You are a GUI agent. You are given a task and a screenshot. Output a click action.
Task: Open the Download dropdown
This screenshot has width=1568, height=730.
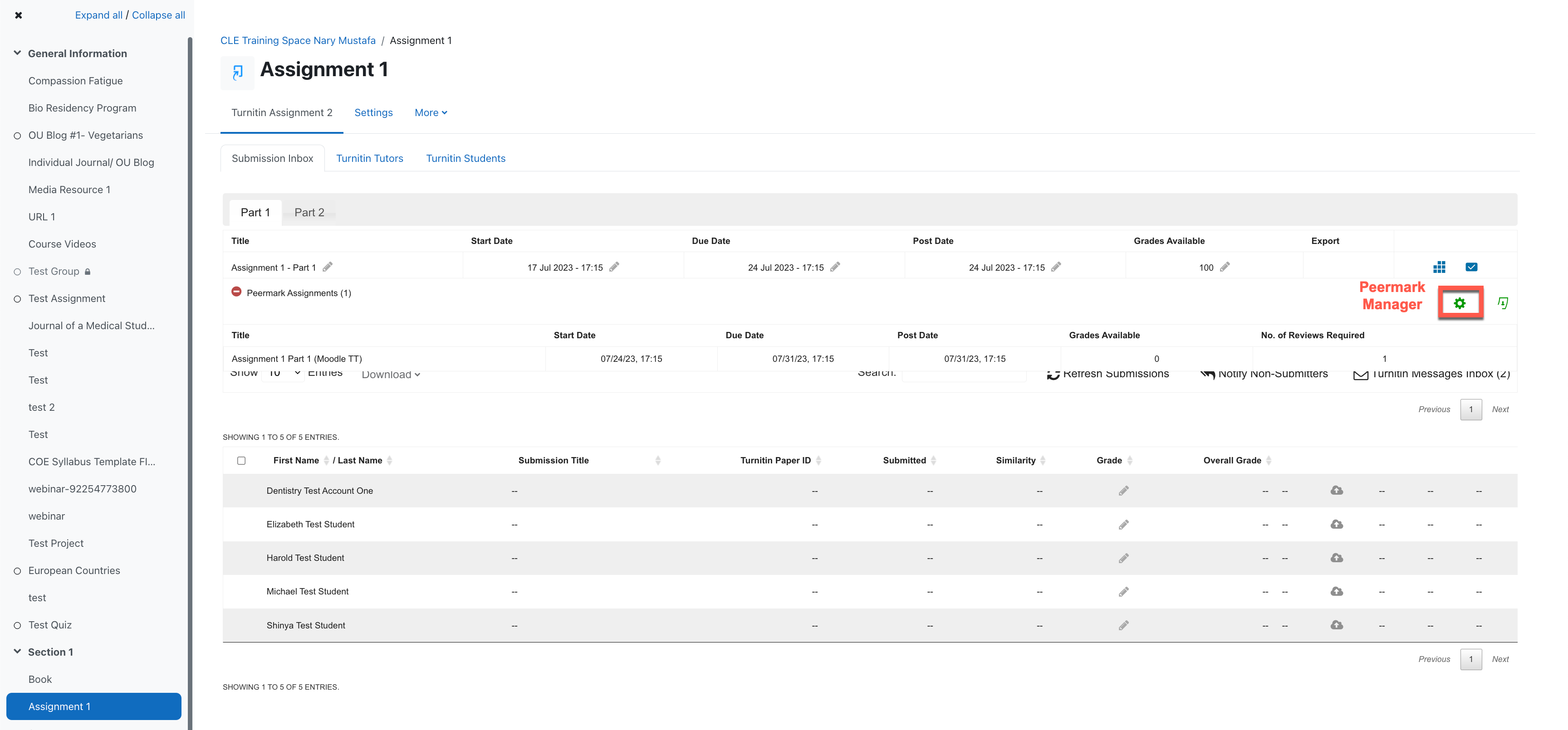(391, 375)
